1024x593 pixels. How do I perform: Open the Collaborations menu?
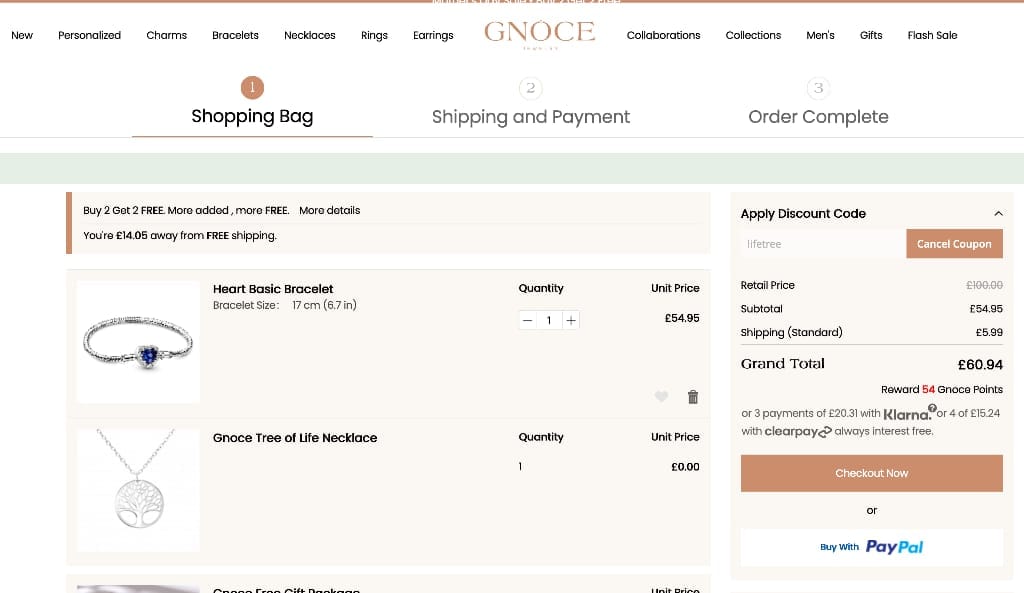click(664, 35)
